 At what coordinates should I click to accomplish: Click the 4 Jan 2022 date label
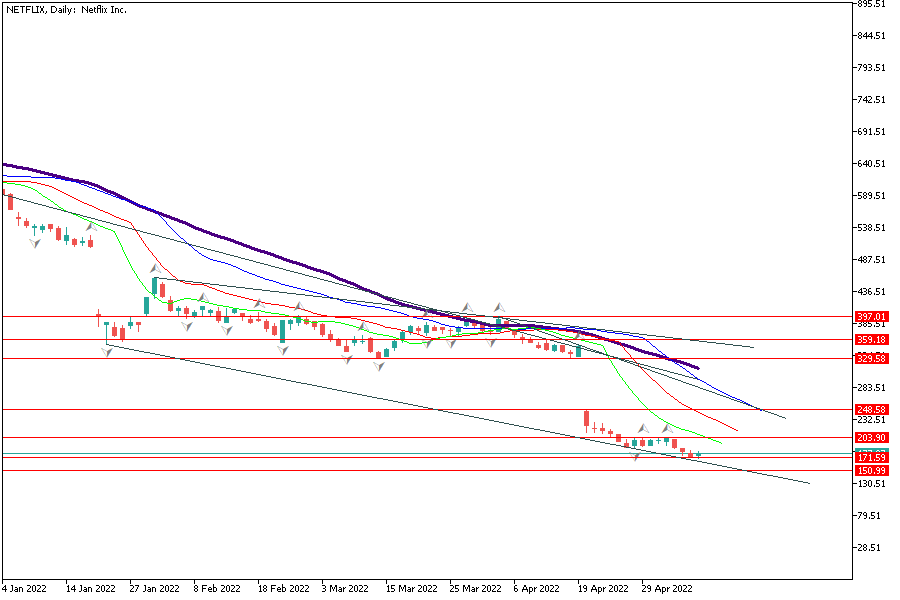[x=27, y=589]
